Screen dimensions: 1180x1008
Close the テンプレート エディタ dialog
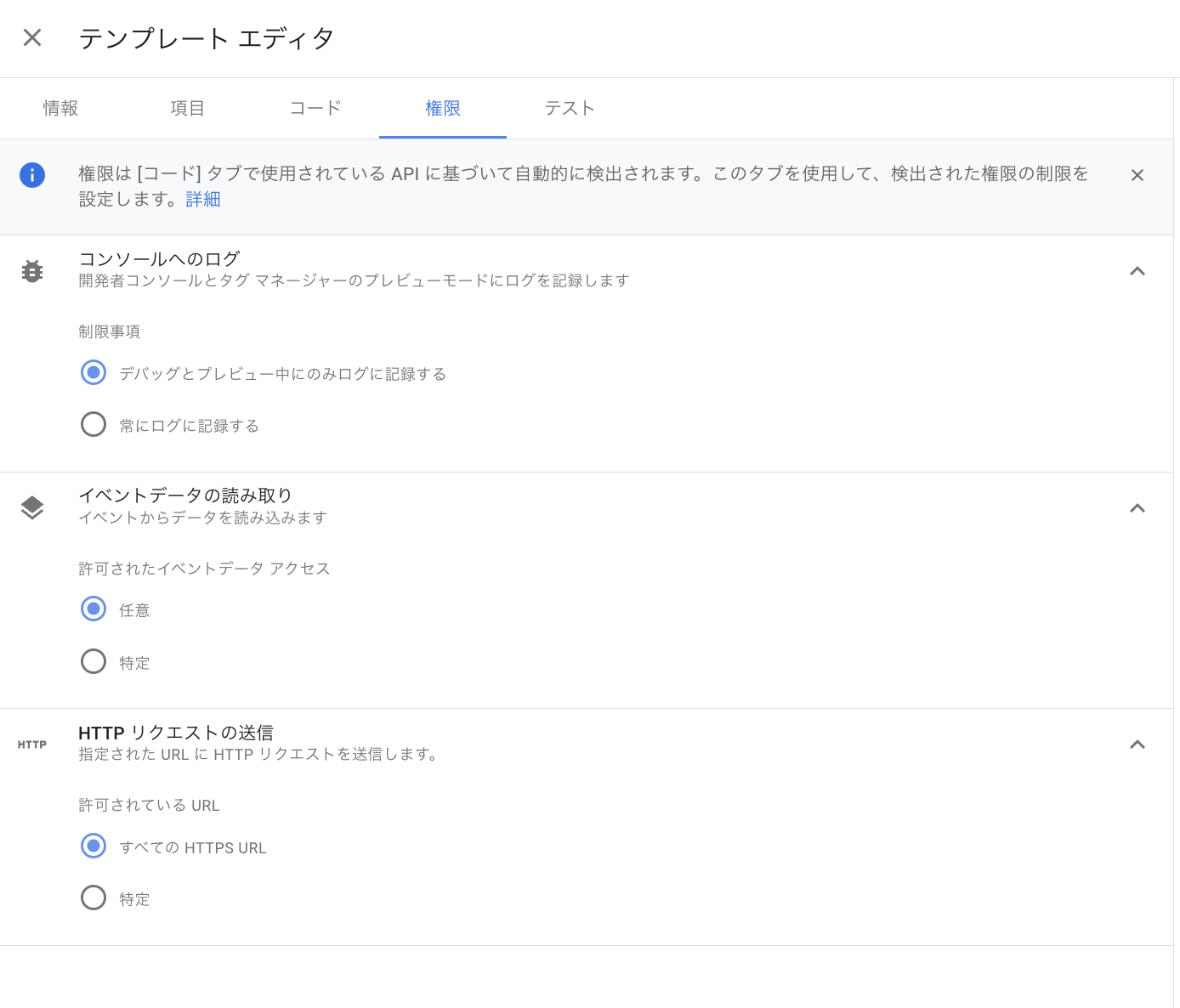coord(31,38)
